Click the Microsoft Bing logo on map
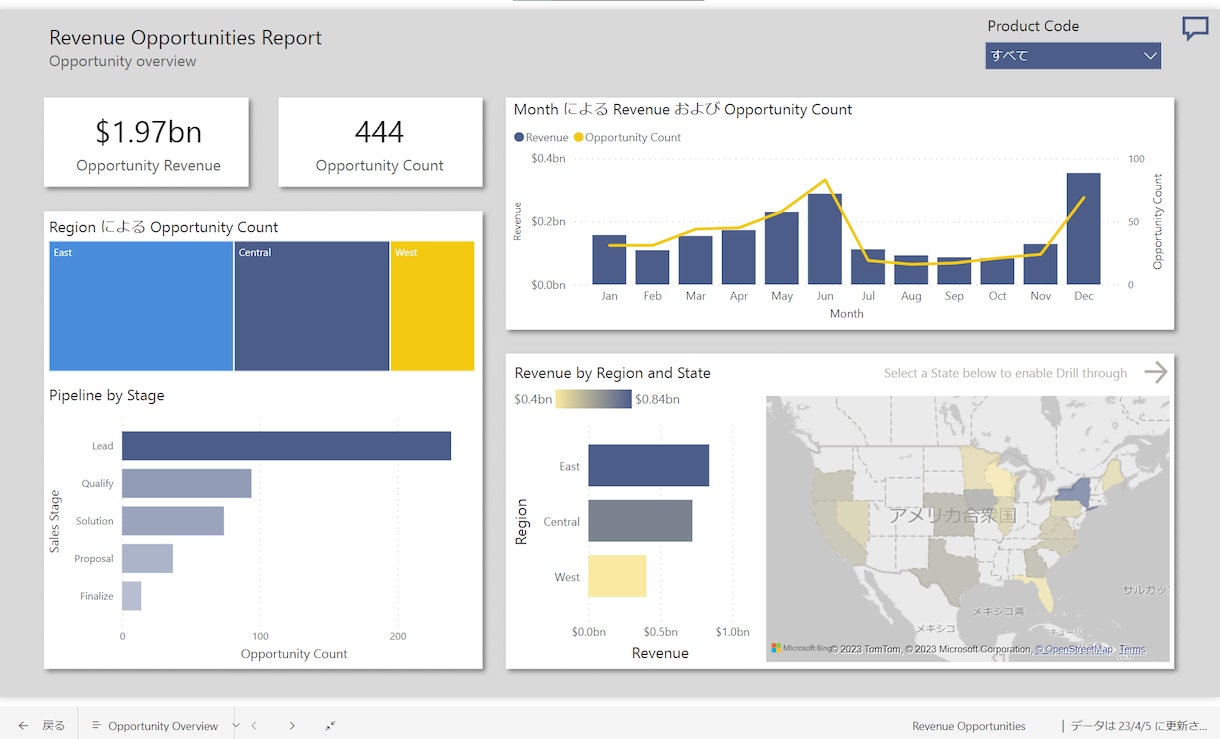 pyautogui.click(x=801, y=648)
